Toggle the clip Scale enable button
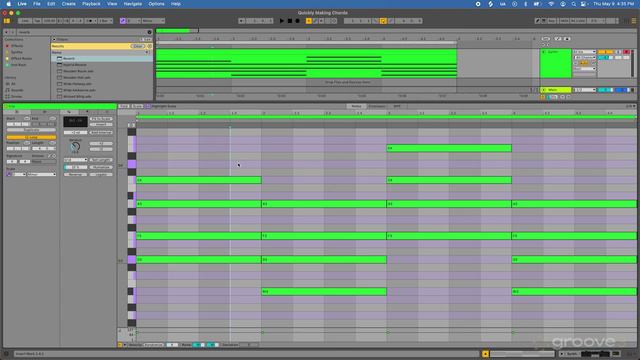Image resolution: width=640 pixels, height=360 pixels. (x=9, y=174)
